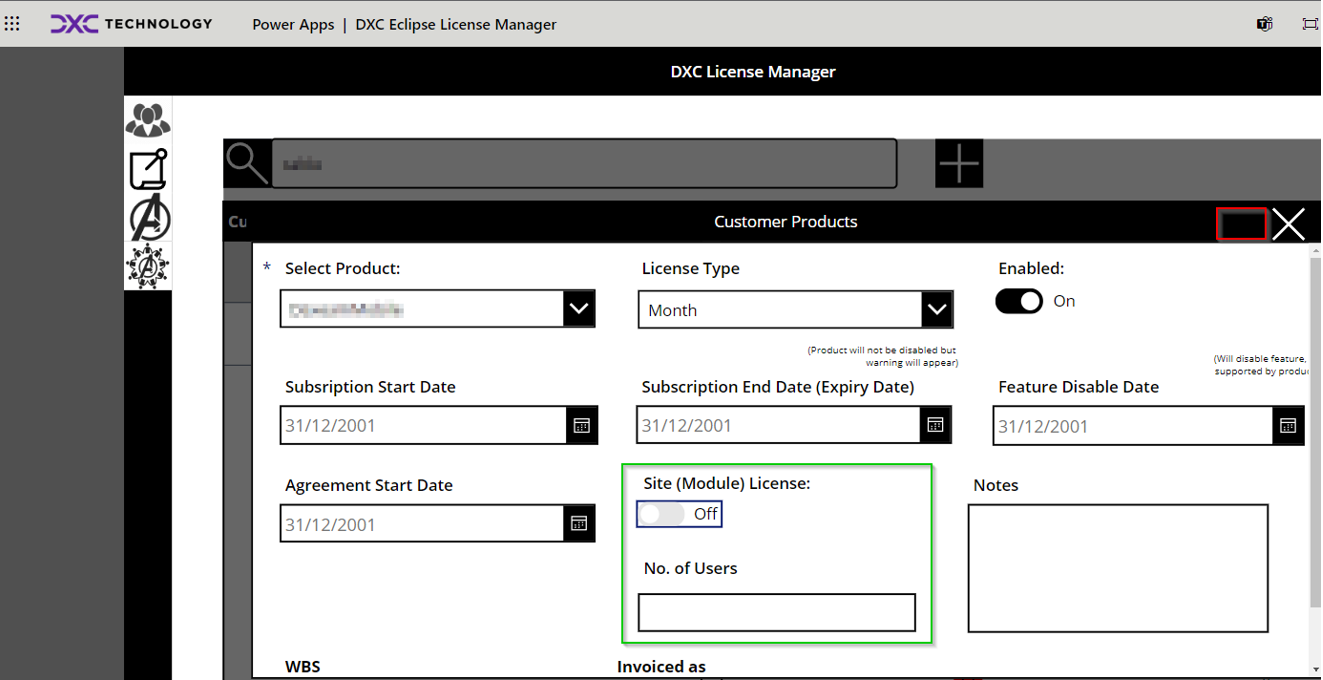This screenshot has height=680, width=1323.
Task: Click the customers group icon in sidebar
Action: point(148,120)
